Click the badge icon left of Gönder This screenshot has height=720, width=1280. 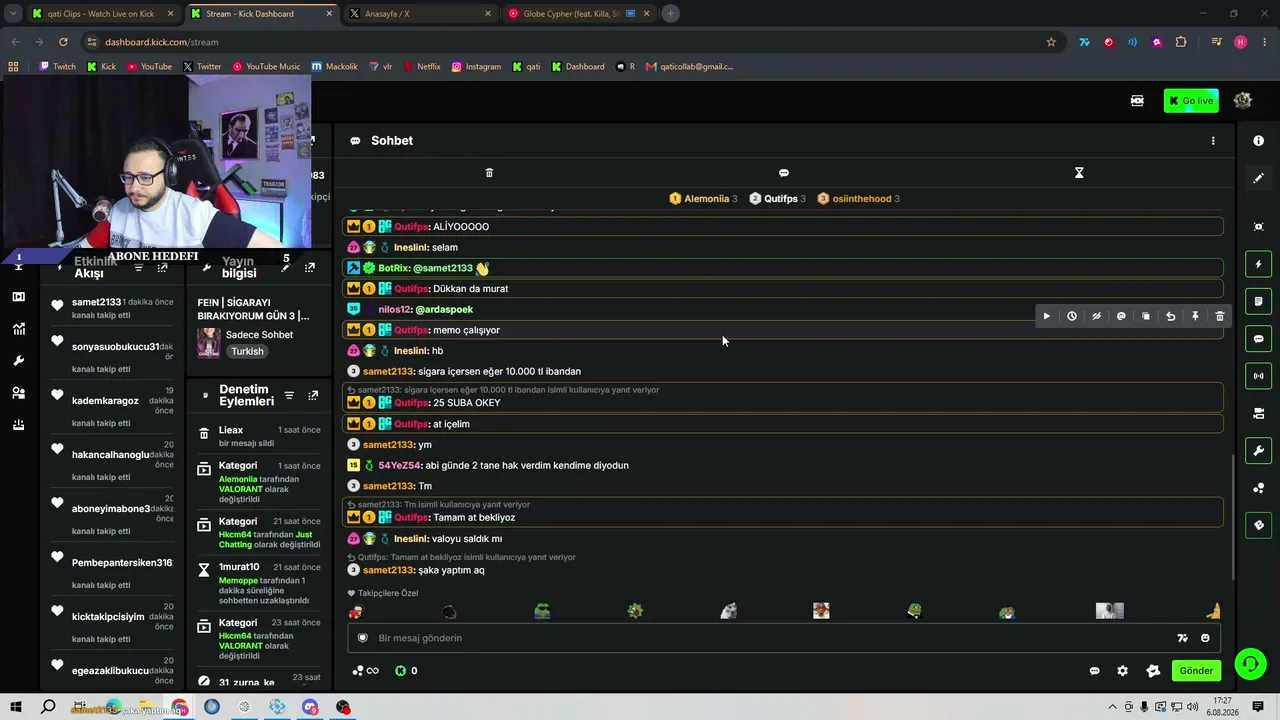[1153, 671]
